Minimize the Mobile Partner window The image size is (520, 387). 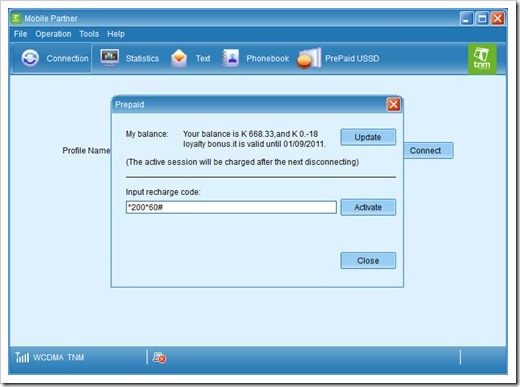[x=467, y=18]
